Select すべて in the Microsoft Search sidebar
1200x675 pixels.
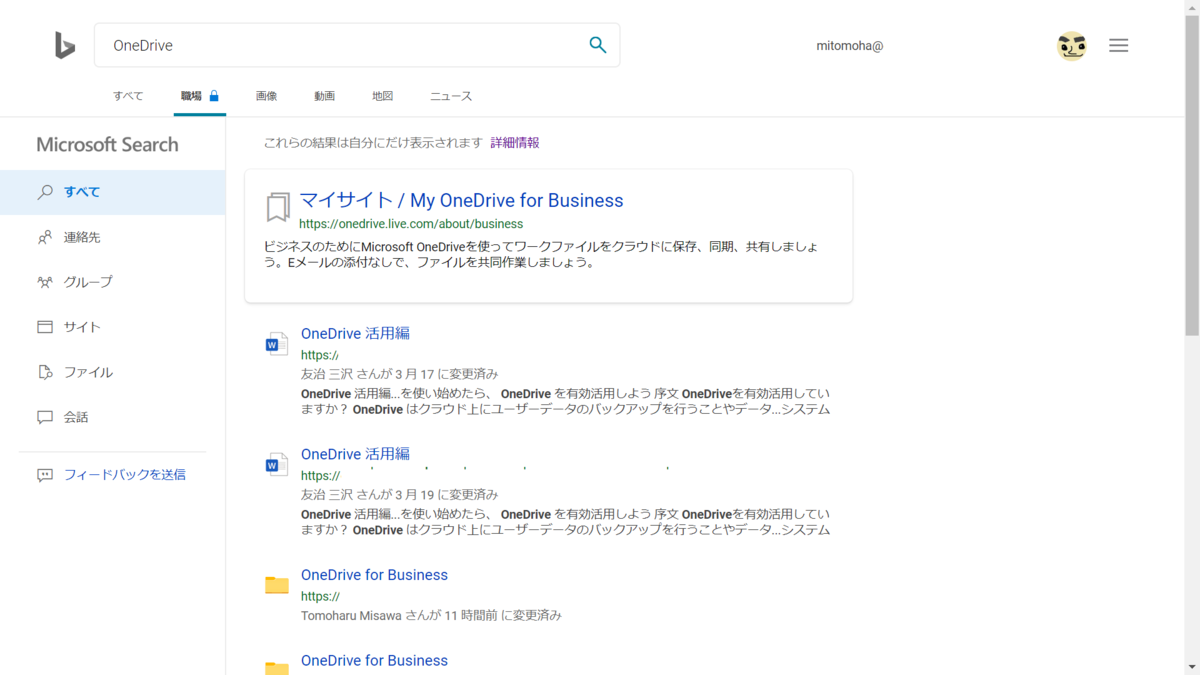click(112, 192)
